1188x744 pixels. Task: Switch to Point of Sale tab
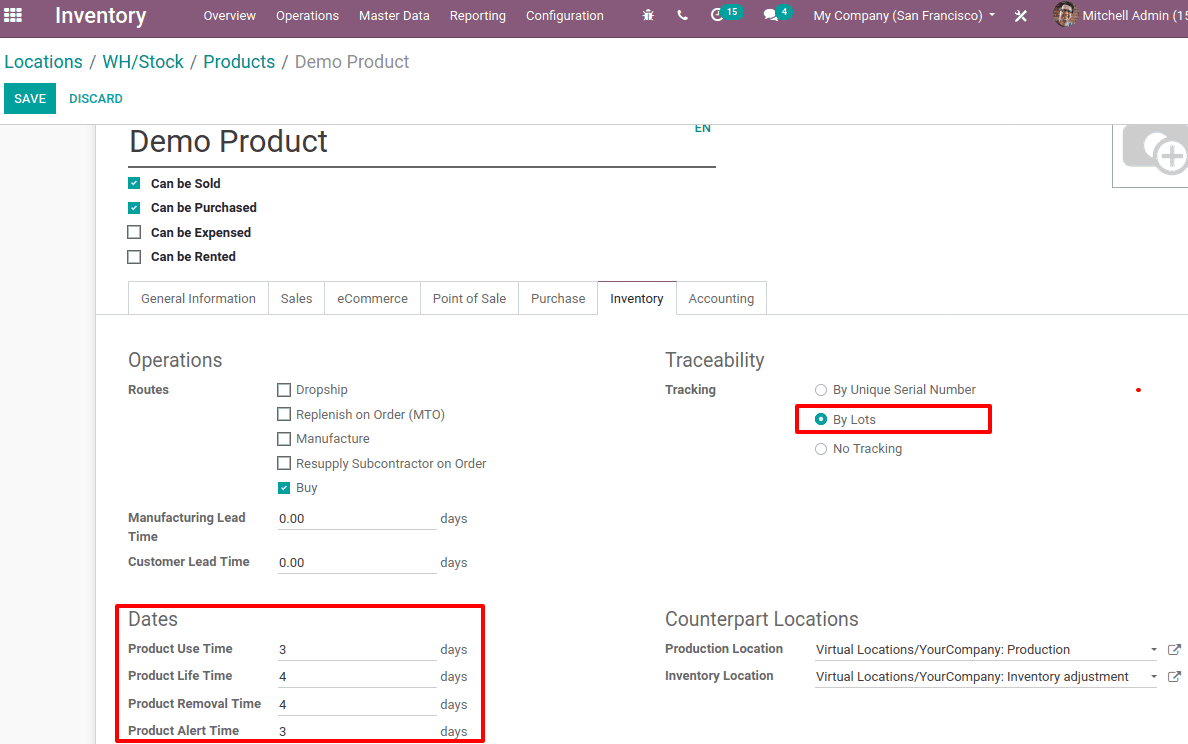click(469, 299)
